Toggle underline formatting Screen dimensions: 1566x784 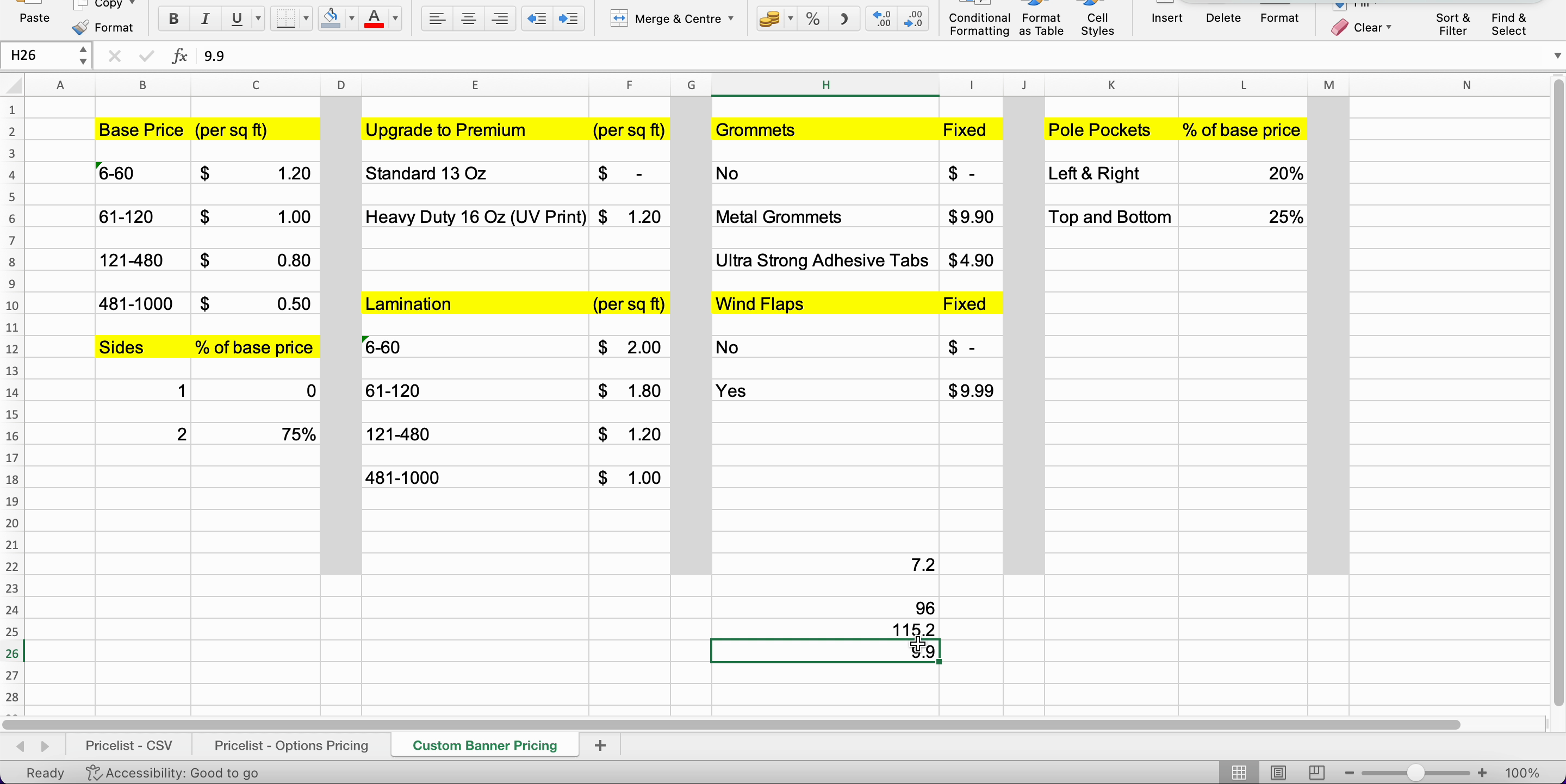(237, 19)
